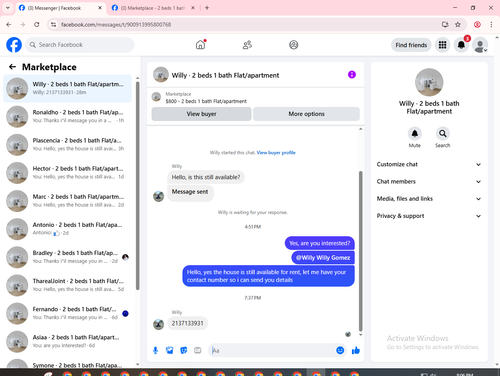Open the Ronaldho conversation

(67, 116)
